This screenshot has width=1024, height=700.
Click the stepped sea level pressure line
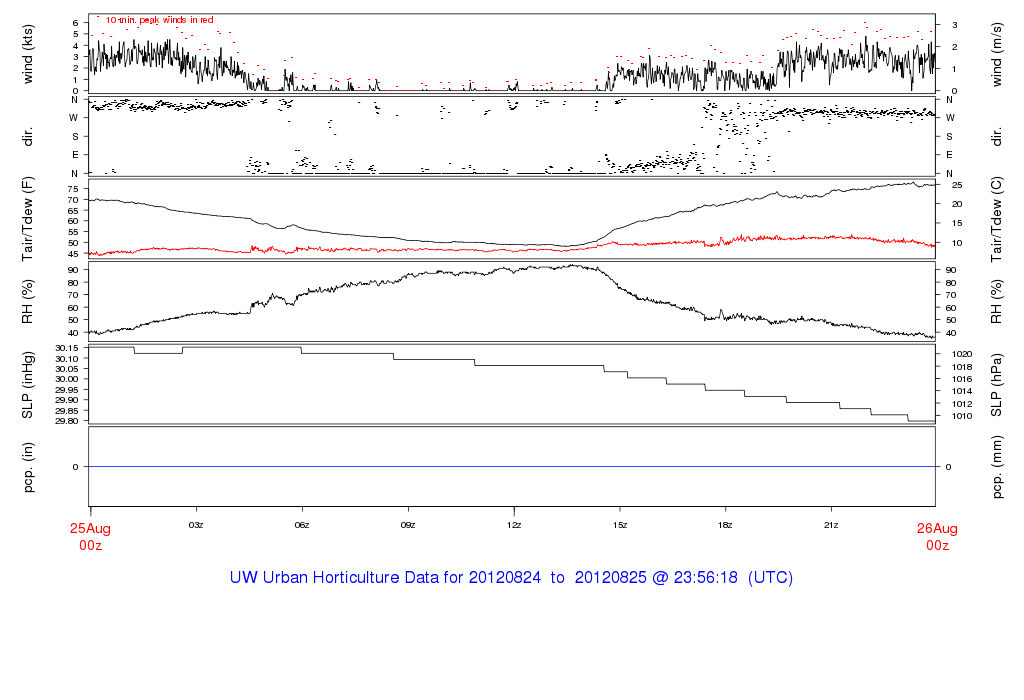click(x=512, y=366)
